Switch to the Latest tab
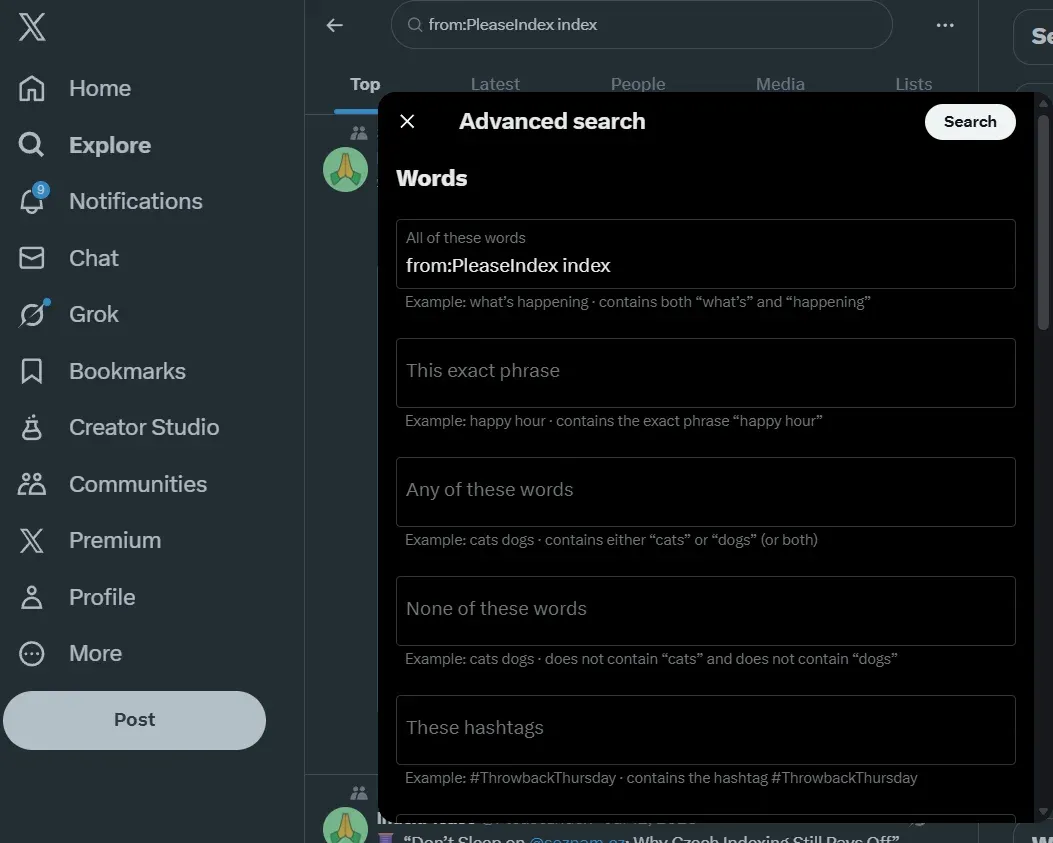 [x=495, y=84]
